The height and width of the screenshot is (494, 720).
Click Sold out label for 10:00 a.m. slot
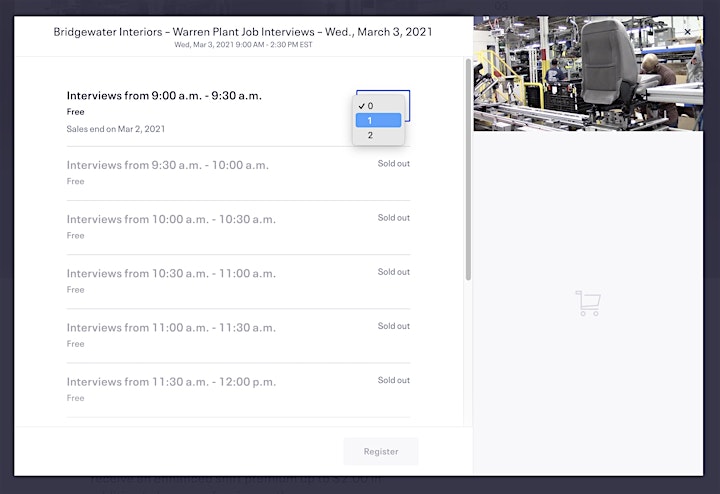tap(394, 218)
